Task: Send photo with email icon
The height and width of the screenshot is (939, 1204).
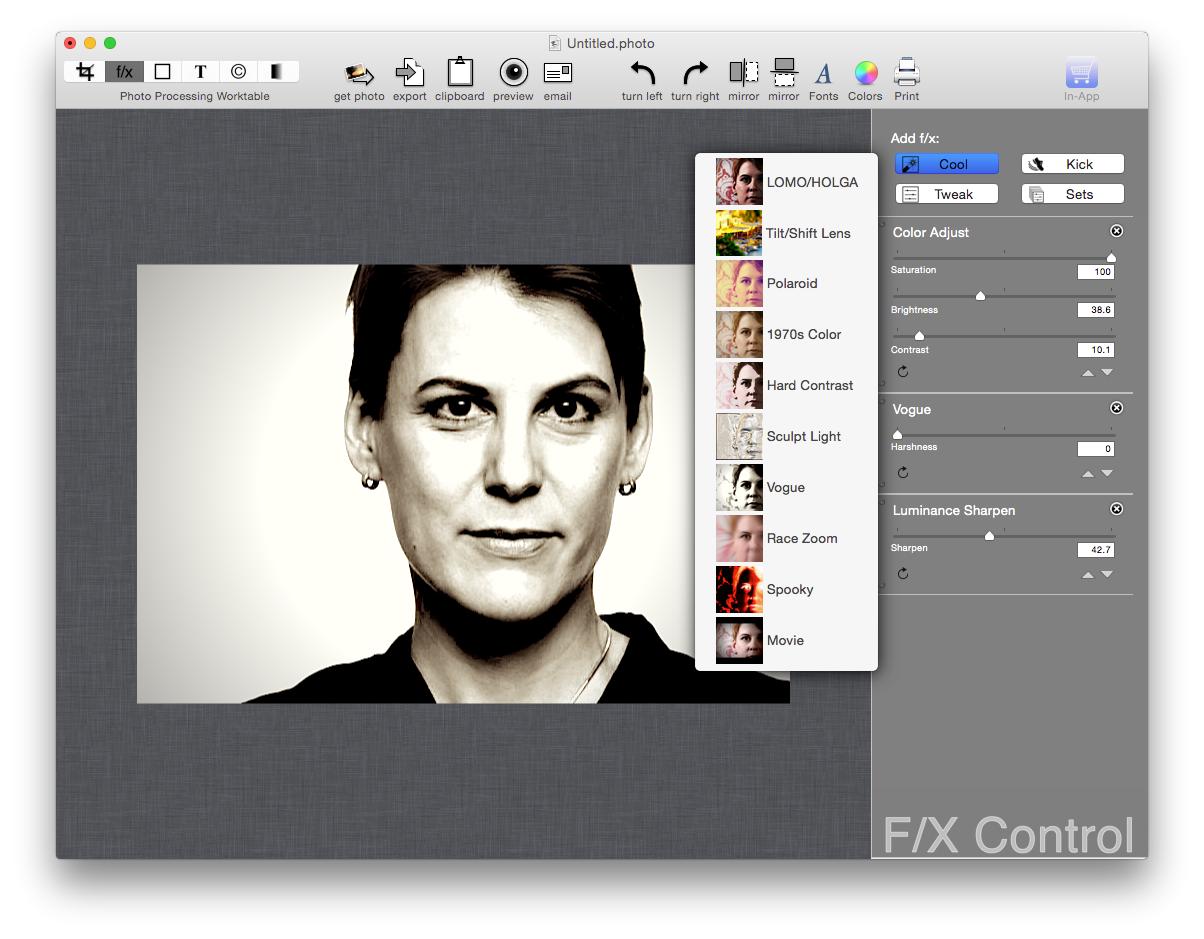Action: pyautogui.click(x=558, y=73)
